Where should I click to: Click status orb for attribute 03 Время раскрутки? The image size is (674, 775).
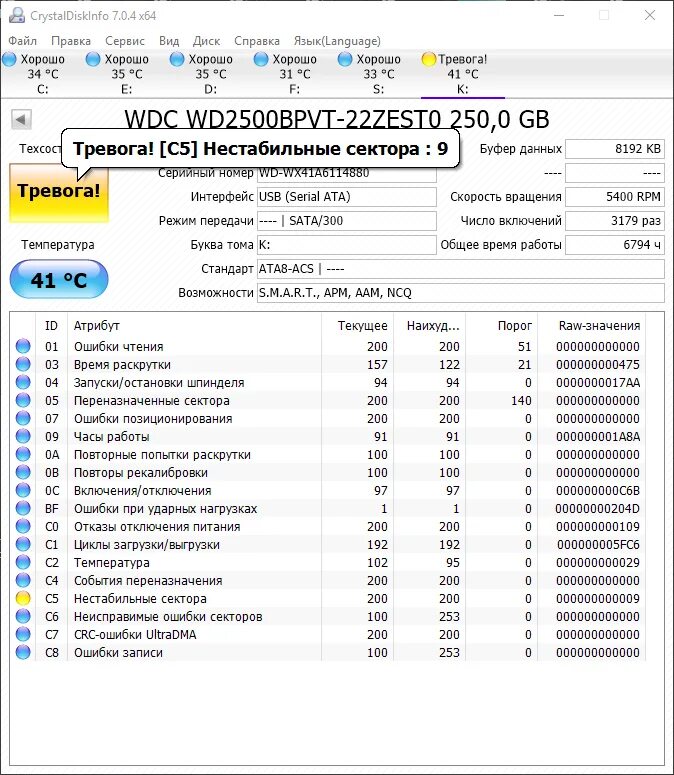[x=23, y=364]
